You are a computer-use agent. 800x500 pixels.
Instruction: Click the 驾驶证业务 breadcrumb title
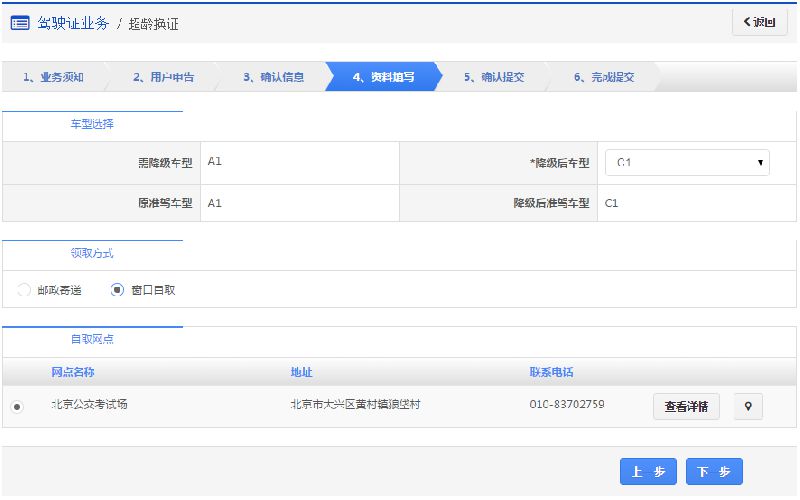[x=73, y=23]
